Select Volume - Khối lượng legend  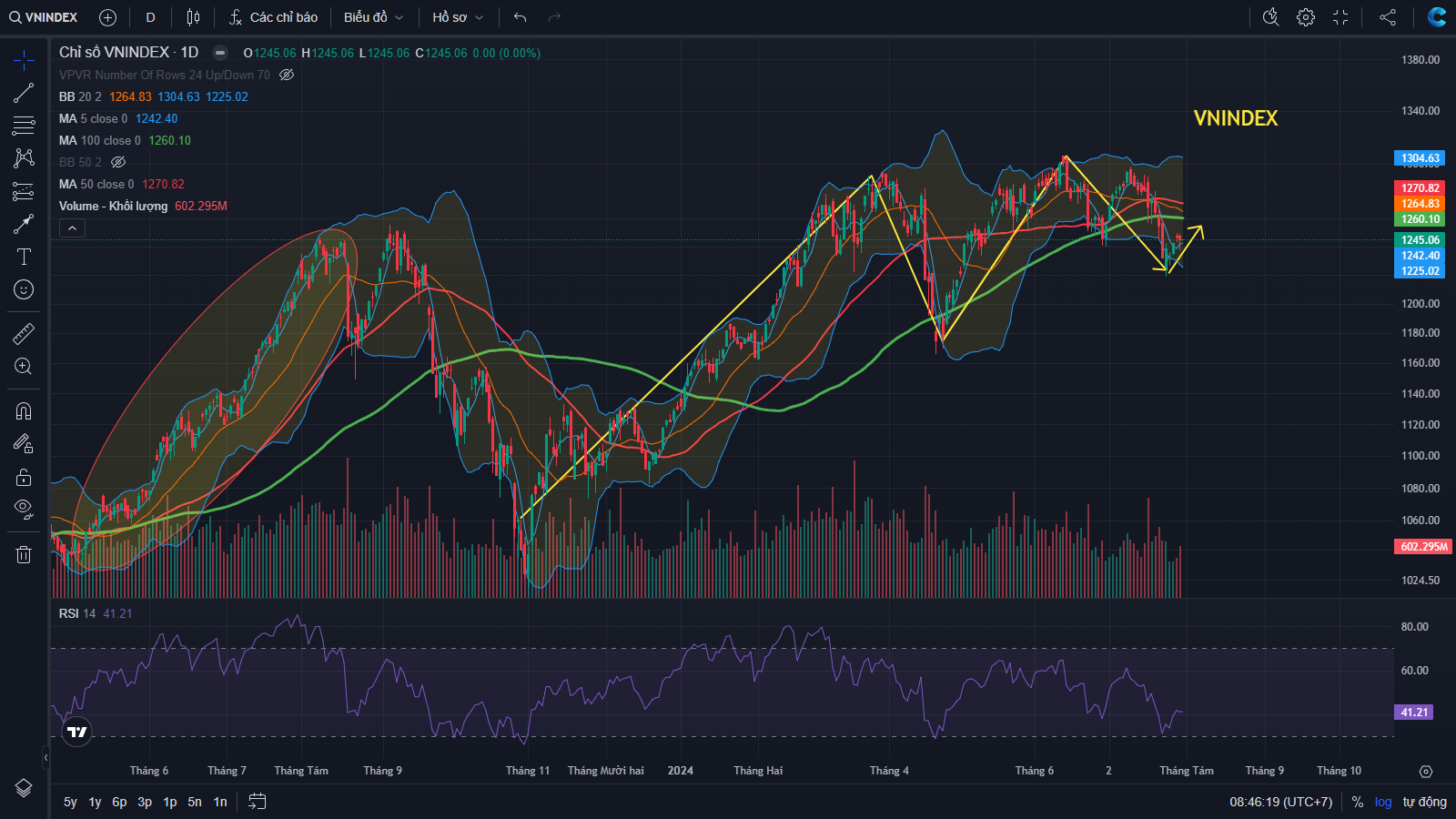click(113, 206)
